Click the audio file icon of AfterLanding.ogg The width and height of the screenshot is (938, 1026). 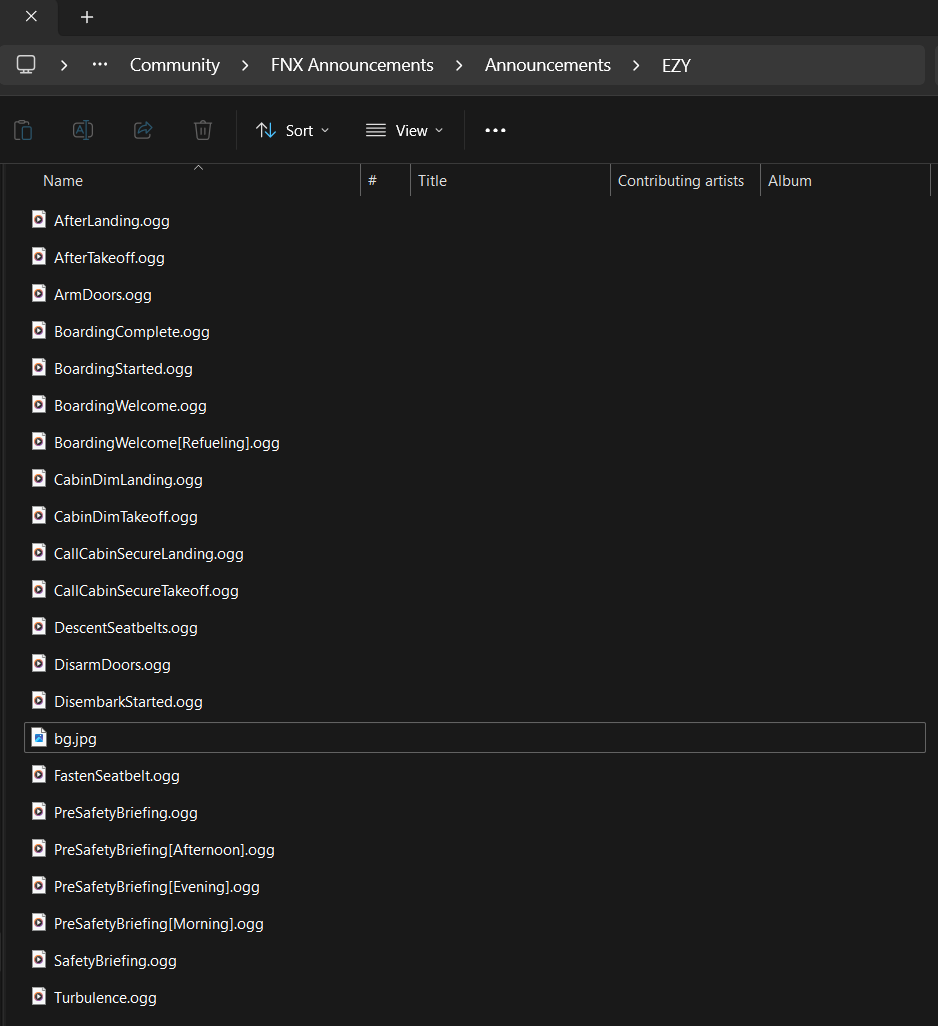pos(39,219)
